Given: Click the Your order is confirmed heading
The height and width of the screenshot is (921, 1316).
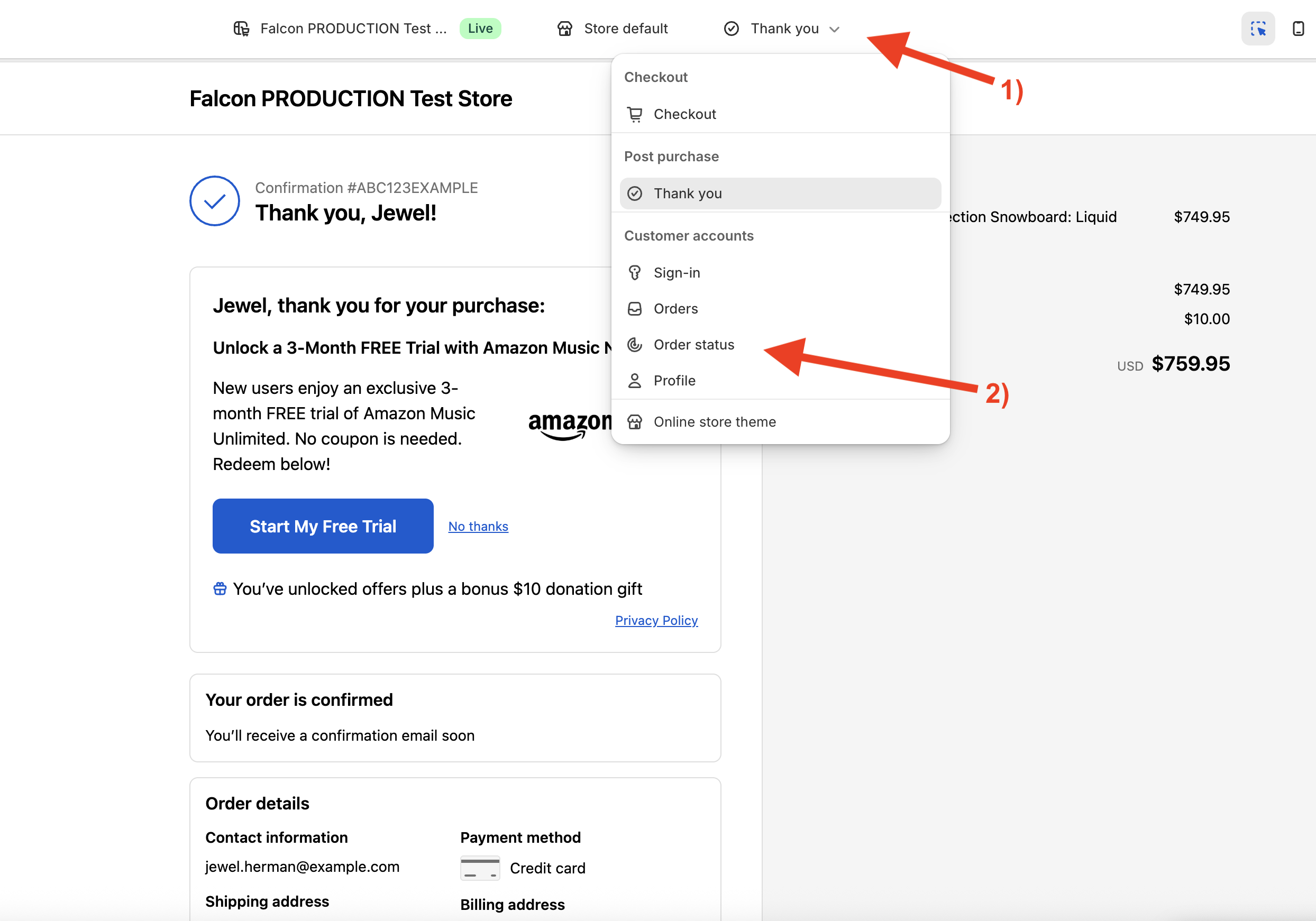Looking at the screenshot, I should point(299,700).
